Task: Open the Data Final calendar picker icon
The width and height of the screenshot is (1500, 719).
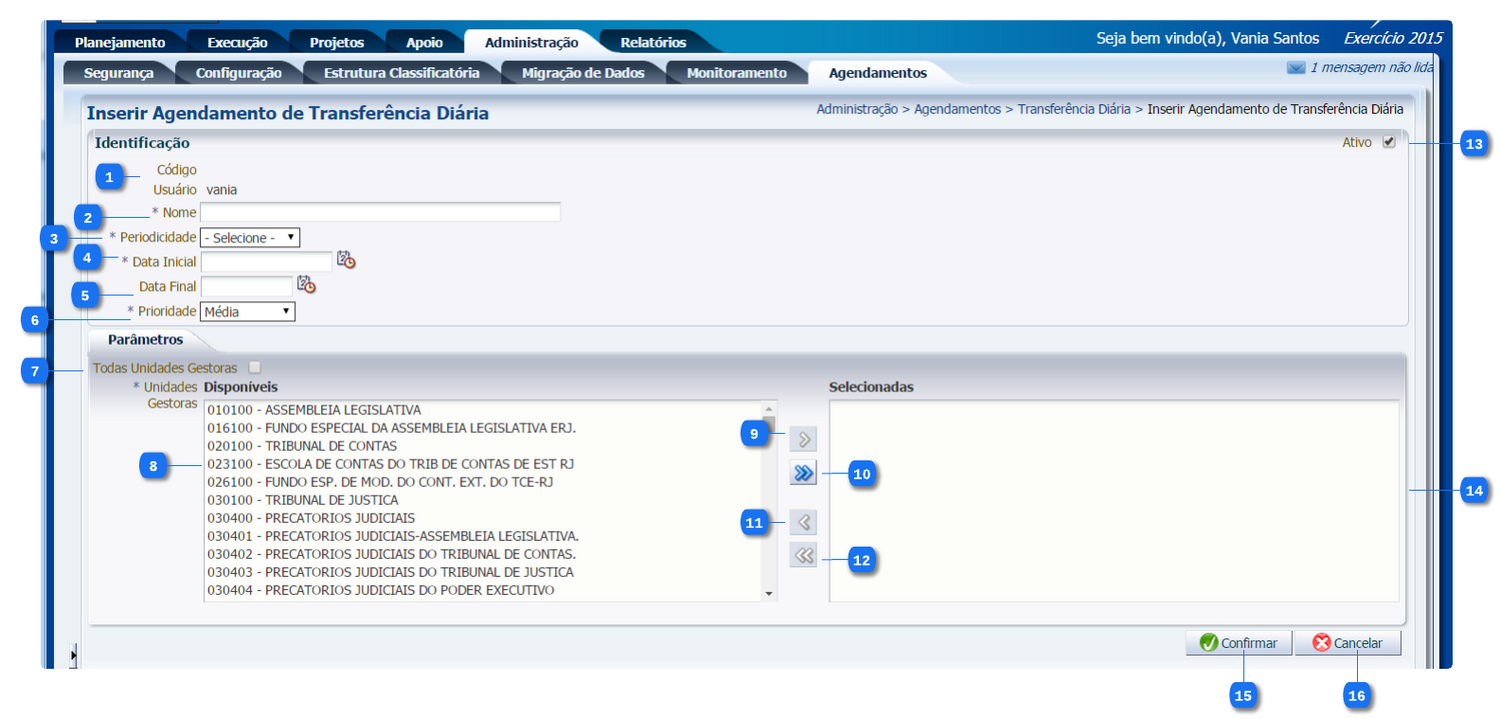Action: click(306, 285)
